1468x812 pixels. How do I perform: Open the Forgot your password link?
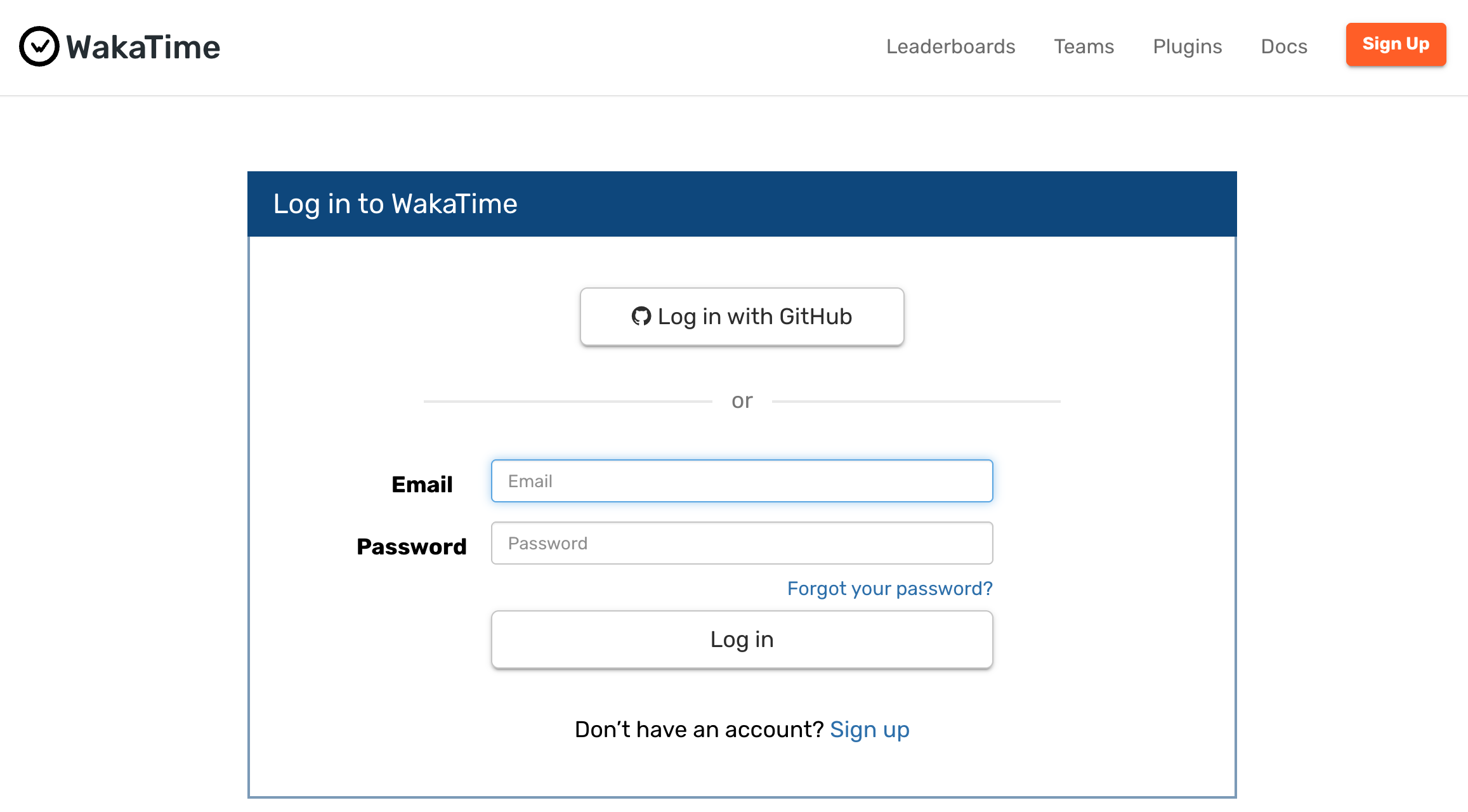click(x=889, y=588)
